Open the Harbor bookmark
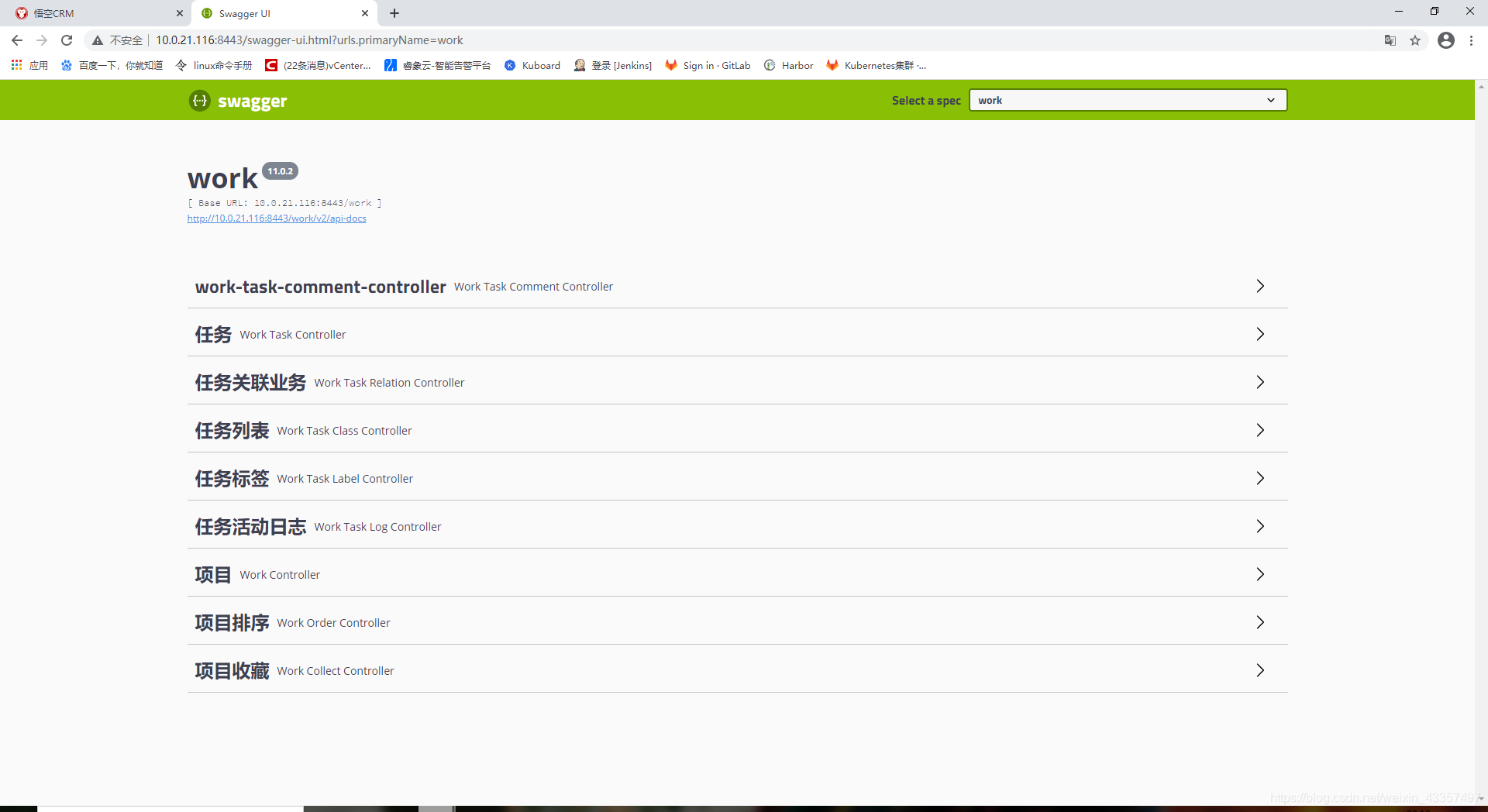1488x812 pixels. coord(789,65)
